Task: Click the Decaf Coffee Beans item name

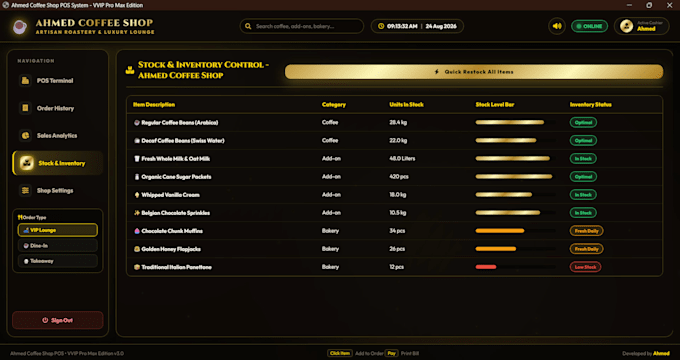Action: 183,141
